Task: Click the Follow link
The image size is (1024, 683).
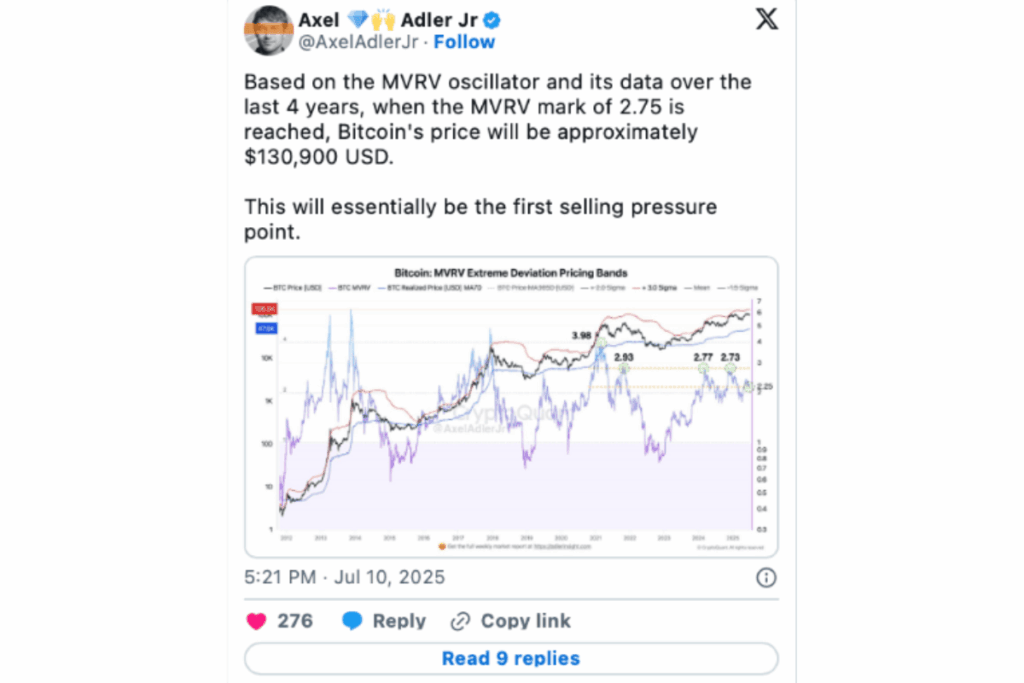Action: pos(464,42)
